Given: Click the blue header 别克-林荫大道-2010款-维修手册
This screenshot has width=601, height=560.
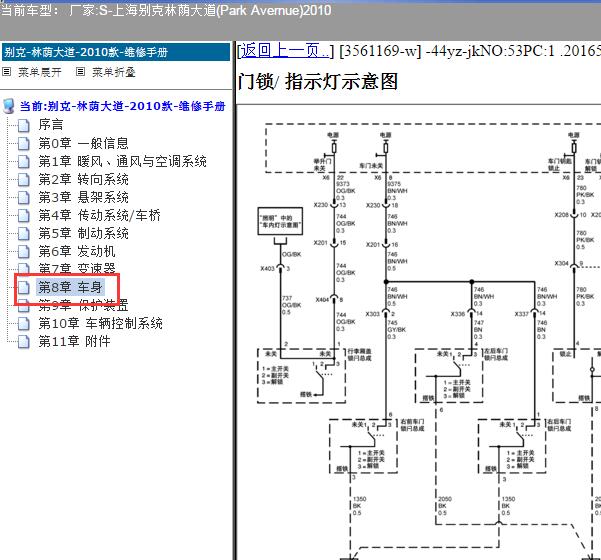Looking at the screenshot, I should tap(116, 52).
